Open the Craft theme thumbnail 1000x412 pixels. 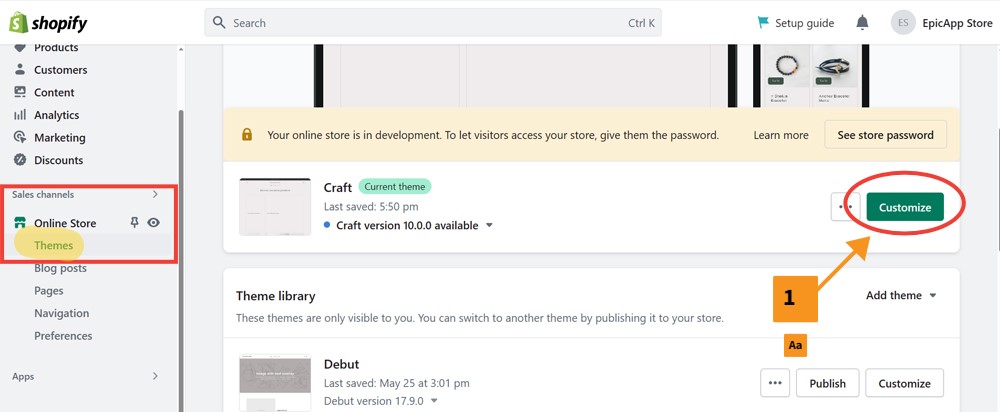click(275, 207)
